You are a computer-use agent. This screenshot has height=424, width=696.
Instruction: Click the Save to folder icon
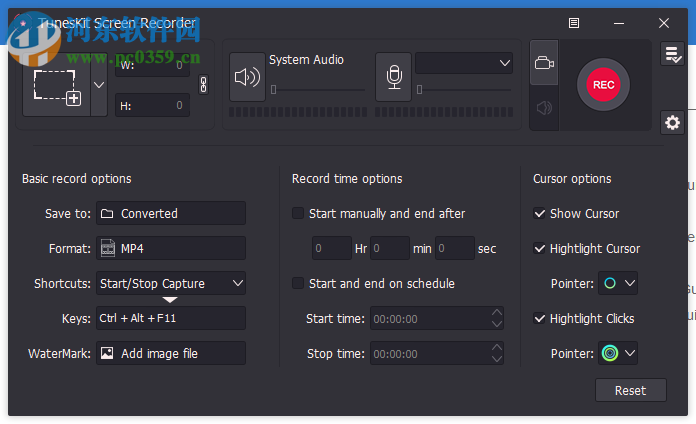coord(107,214)
